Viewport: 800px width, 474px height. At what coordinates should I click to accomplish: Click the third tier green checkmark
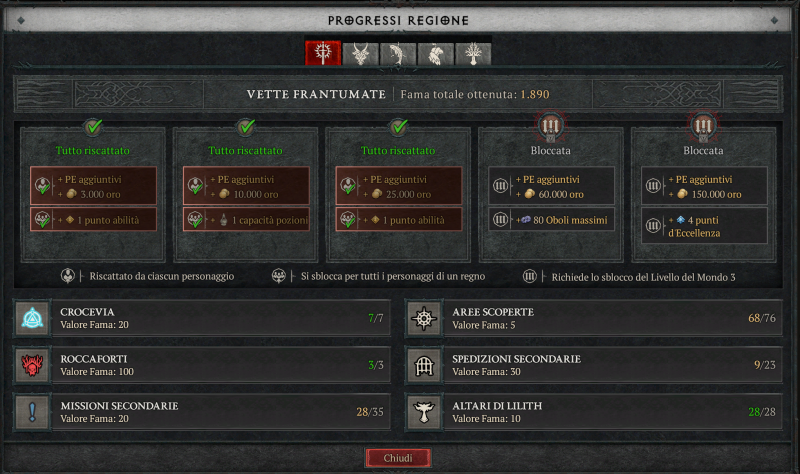pyautogui.click(x=398, y=126)
